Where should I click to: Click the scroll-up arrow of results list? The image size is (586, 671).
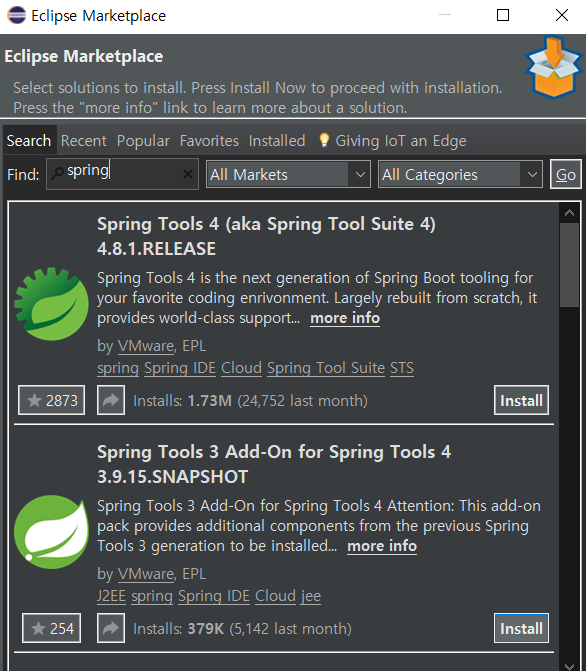click(569, 213)
